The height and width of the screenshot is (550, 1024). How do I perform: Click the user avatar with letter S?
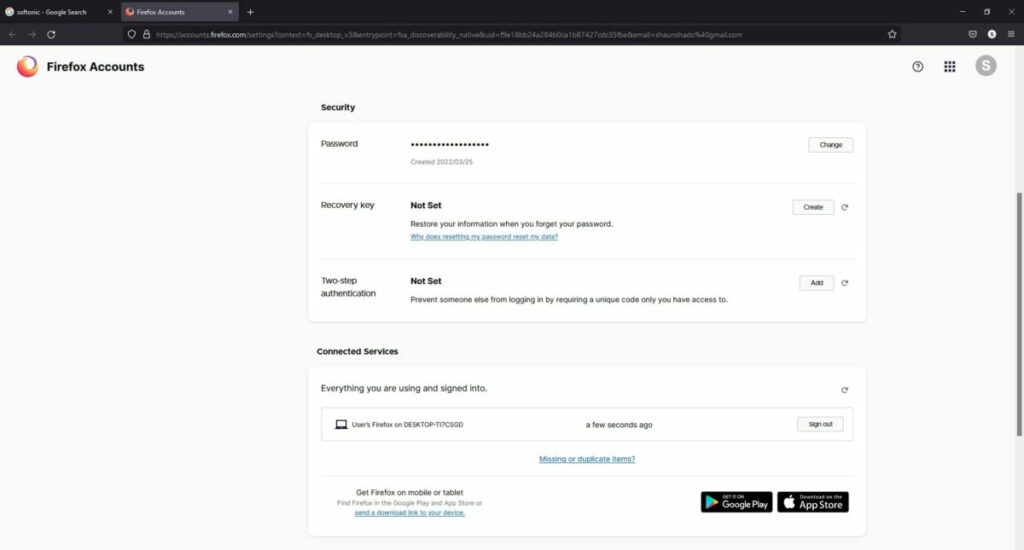[x=986, y=67]
